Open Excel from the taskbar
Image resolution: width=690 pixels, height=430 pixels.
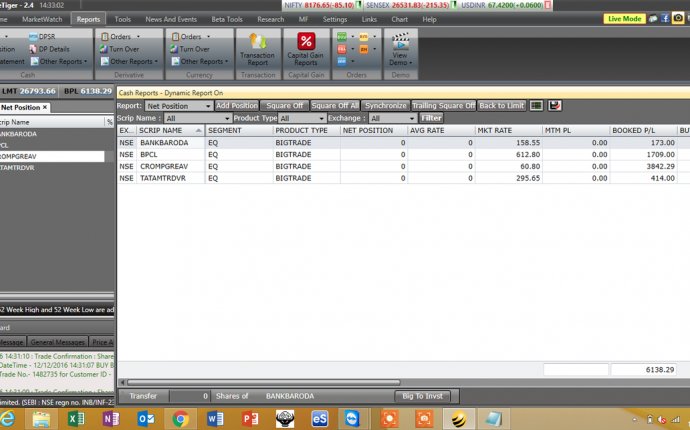76,419
